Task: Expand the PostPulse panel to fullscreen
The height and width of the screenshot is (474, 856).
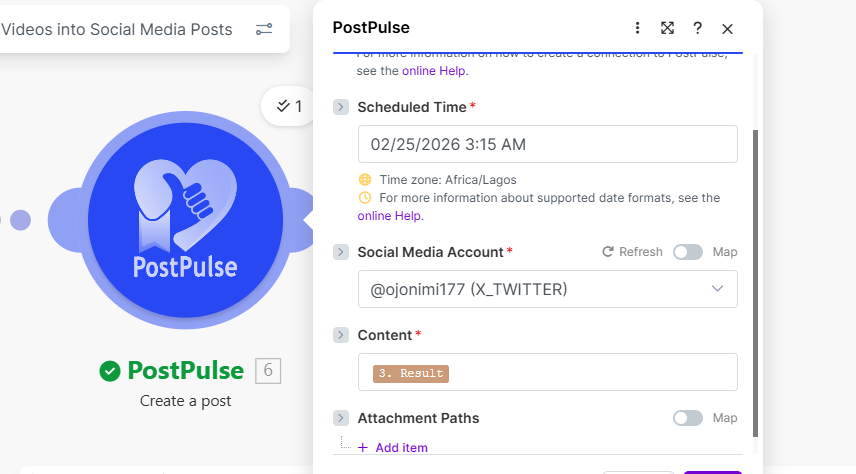Action: [x=667, y=28]
